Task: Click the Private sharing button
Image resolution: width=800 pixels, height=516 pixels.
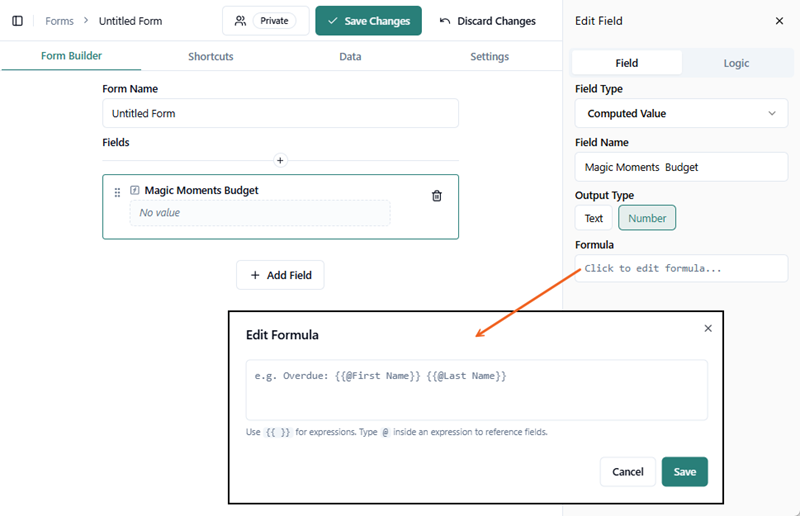Action: (265, 21)
